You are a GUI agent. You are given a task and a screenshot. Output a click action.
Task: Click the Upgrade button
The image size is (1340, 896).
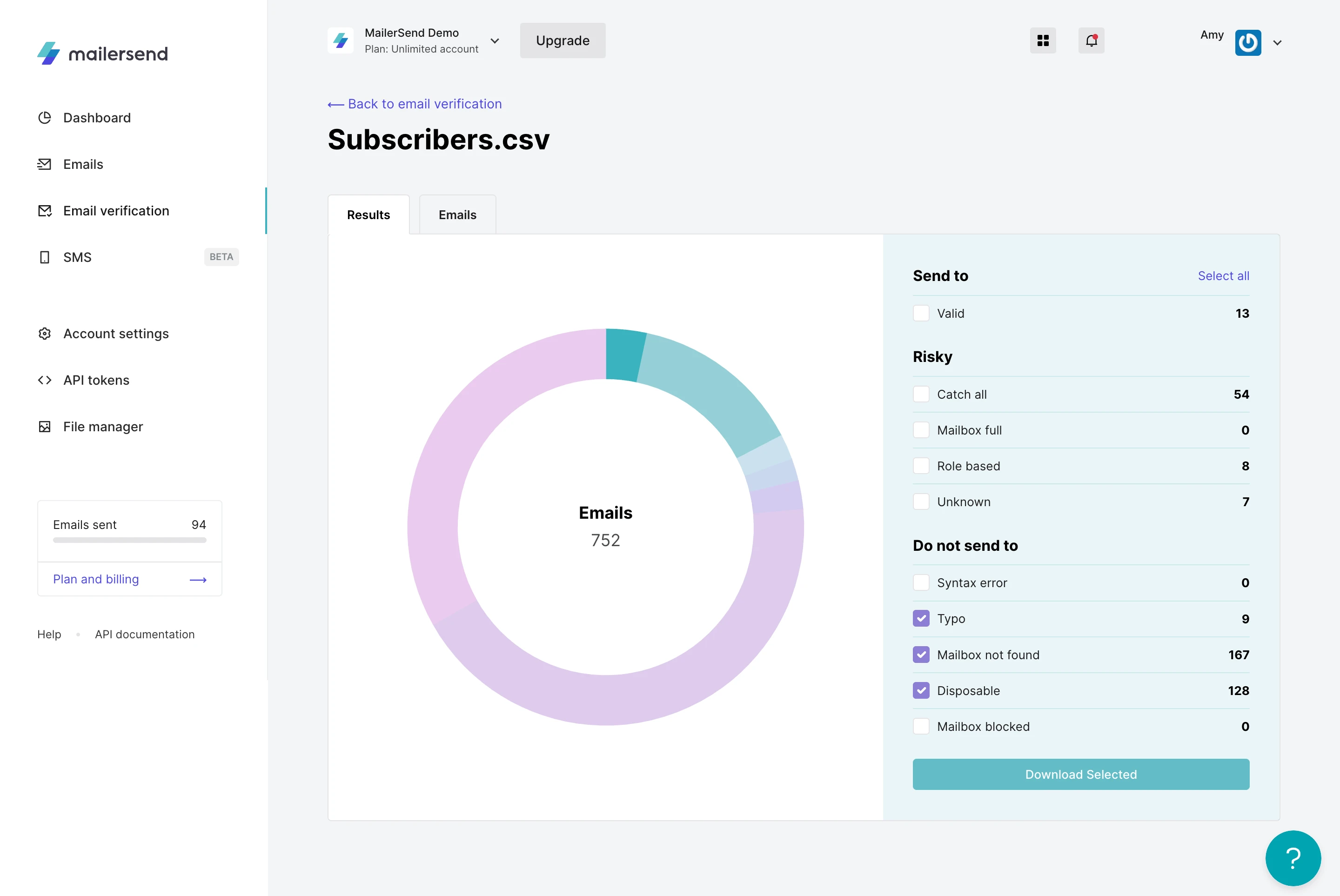click(563, 40)
